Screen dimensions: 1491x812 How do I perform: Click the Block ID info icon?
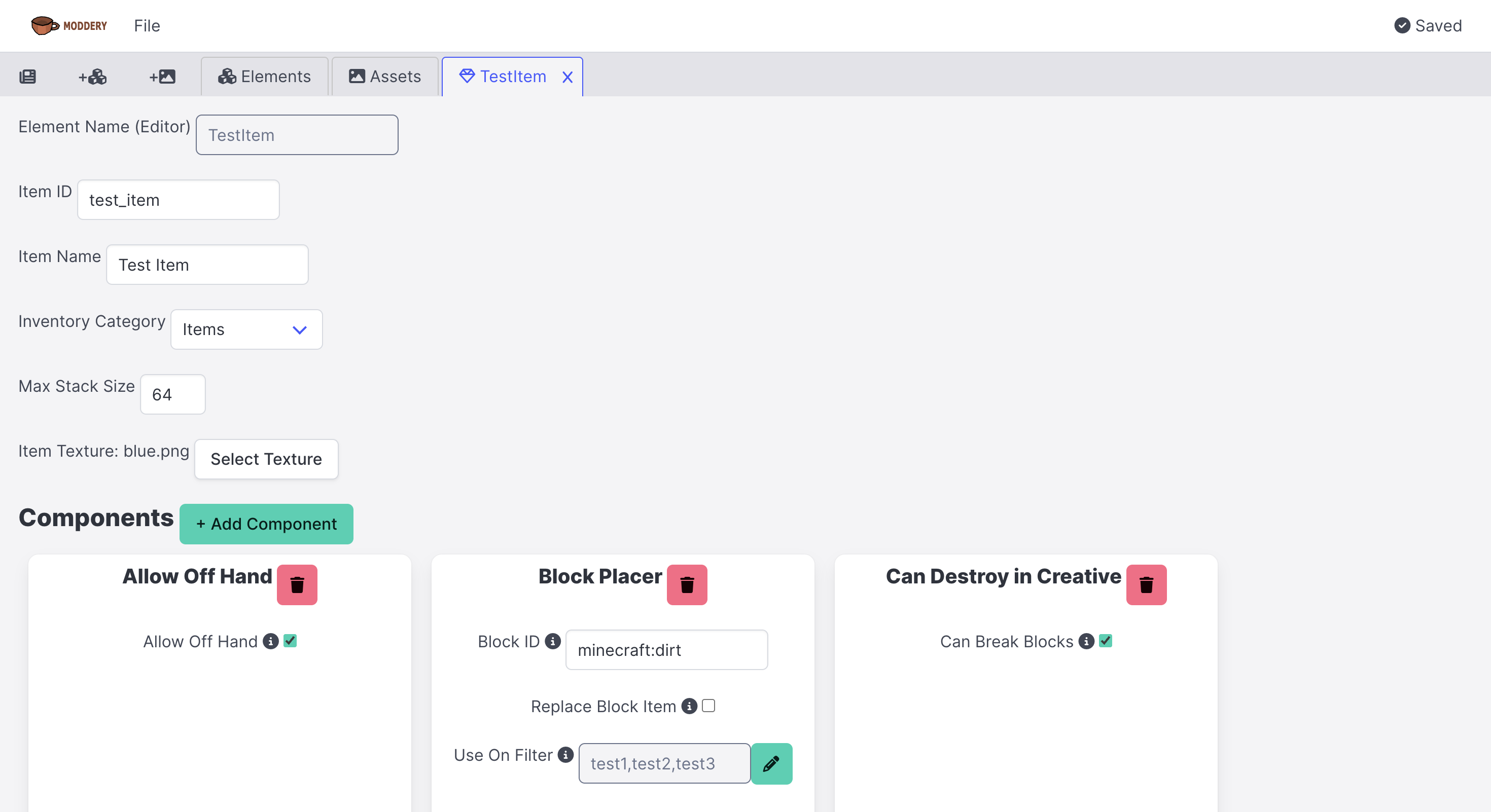tap(552, 641)
